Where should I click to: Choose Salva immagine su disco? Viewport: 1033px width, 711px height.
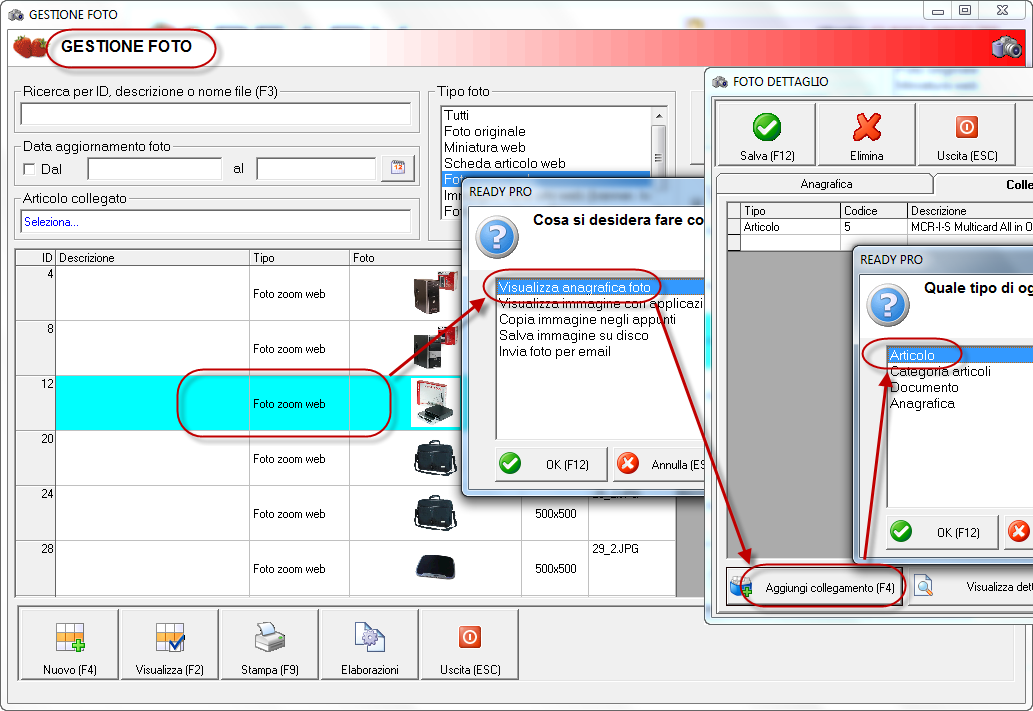[x=600, y=335]
